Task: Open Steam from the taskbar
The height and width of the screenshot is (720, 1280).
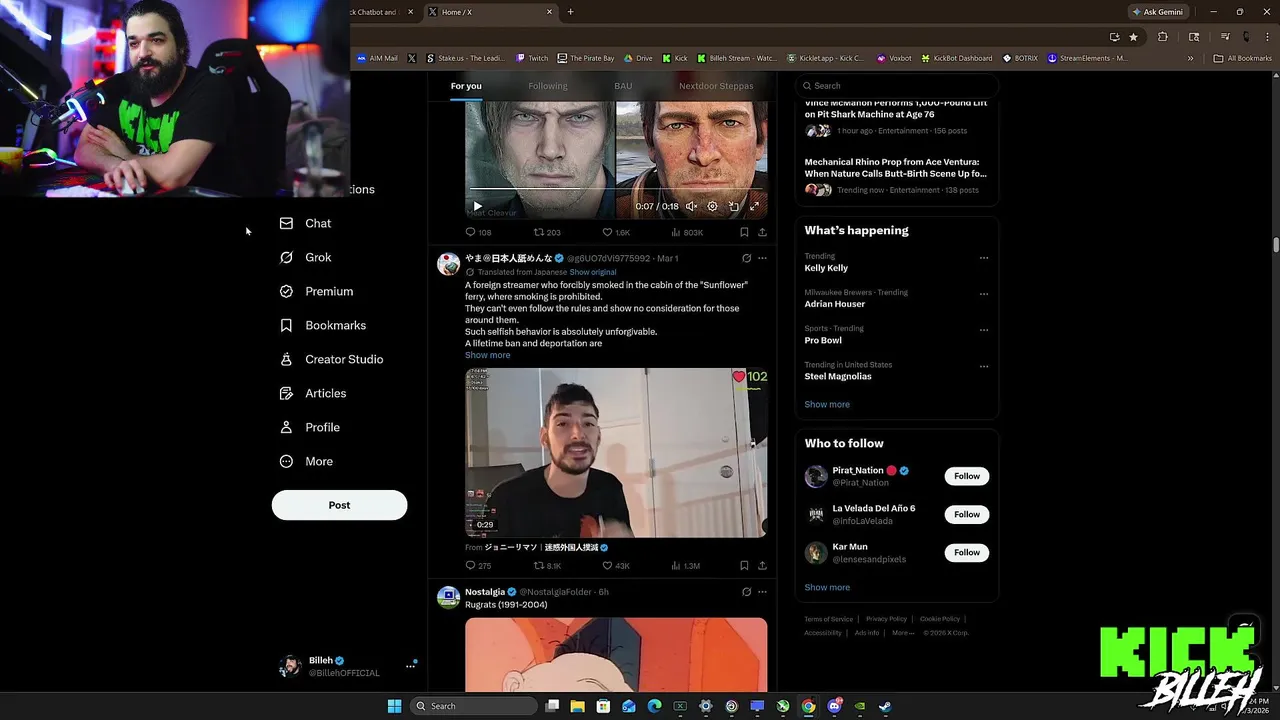Action: [885, 706]
